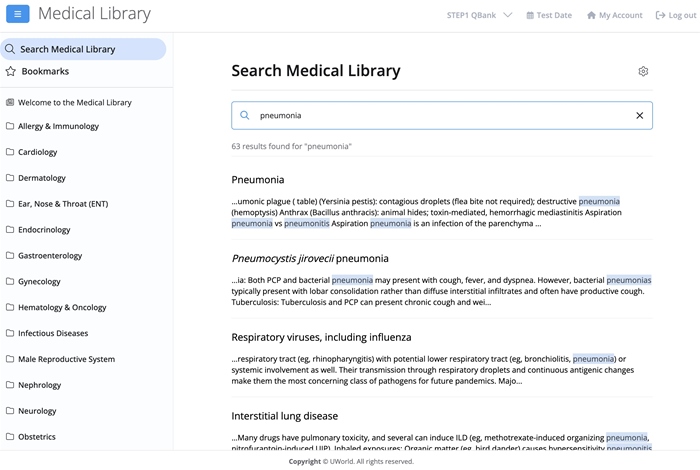
Task: Click the Cardiology folder icon
Action: (10, 152)
